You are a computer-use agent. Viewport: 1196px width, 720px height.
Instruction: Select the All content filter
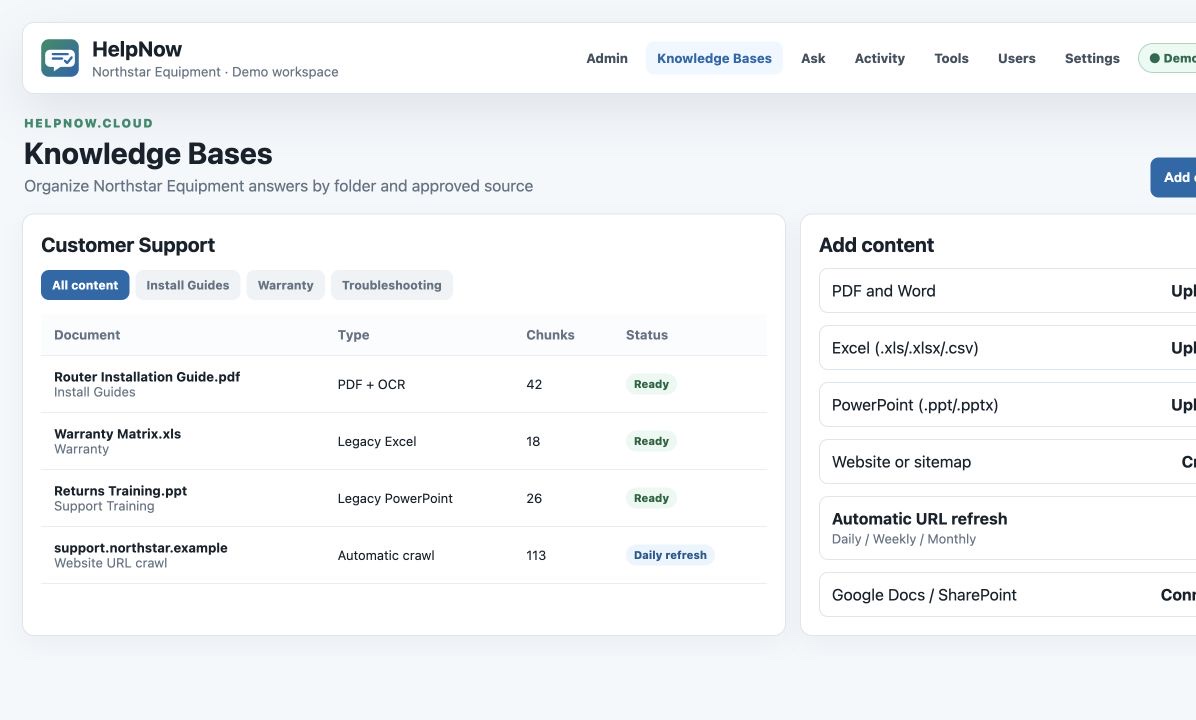[x=85, y=285]
